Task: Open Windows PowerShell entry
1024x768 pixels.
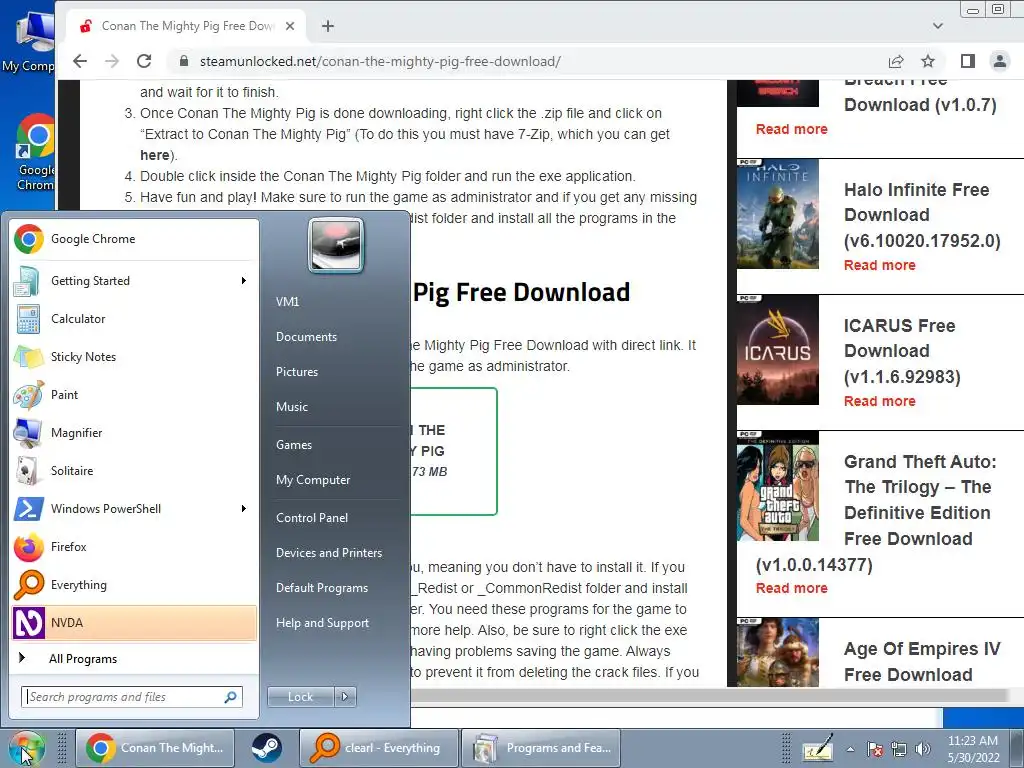Action: click(134, 509)
